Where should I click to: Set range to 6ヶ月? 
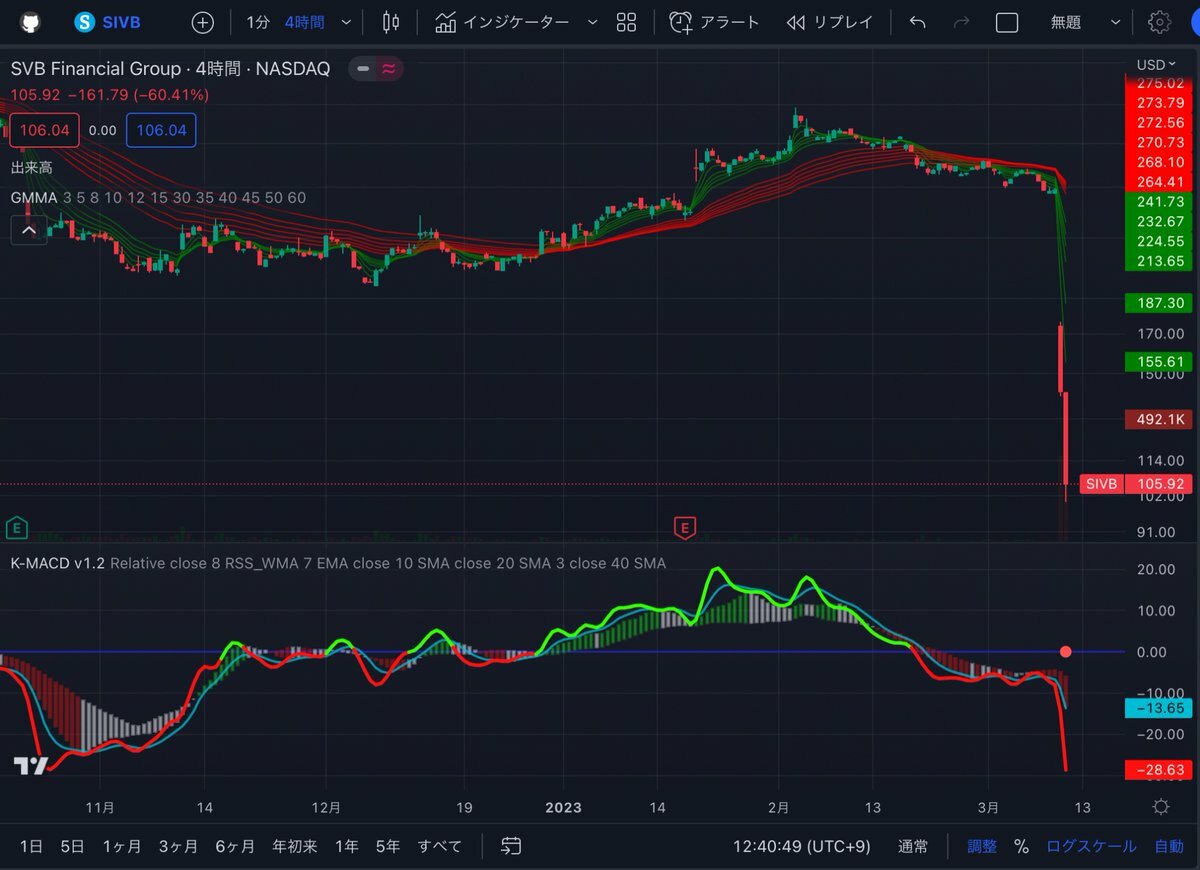click(x=235, y=846)
